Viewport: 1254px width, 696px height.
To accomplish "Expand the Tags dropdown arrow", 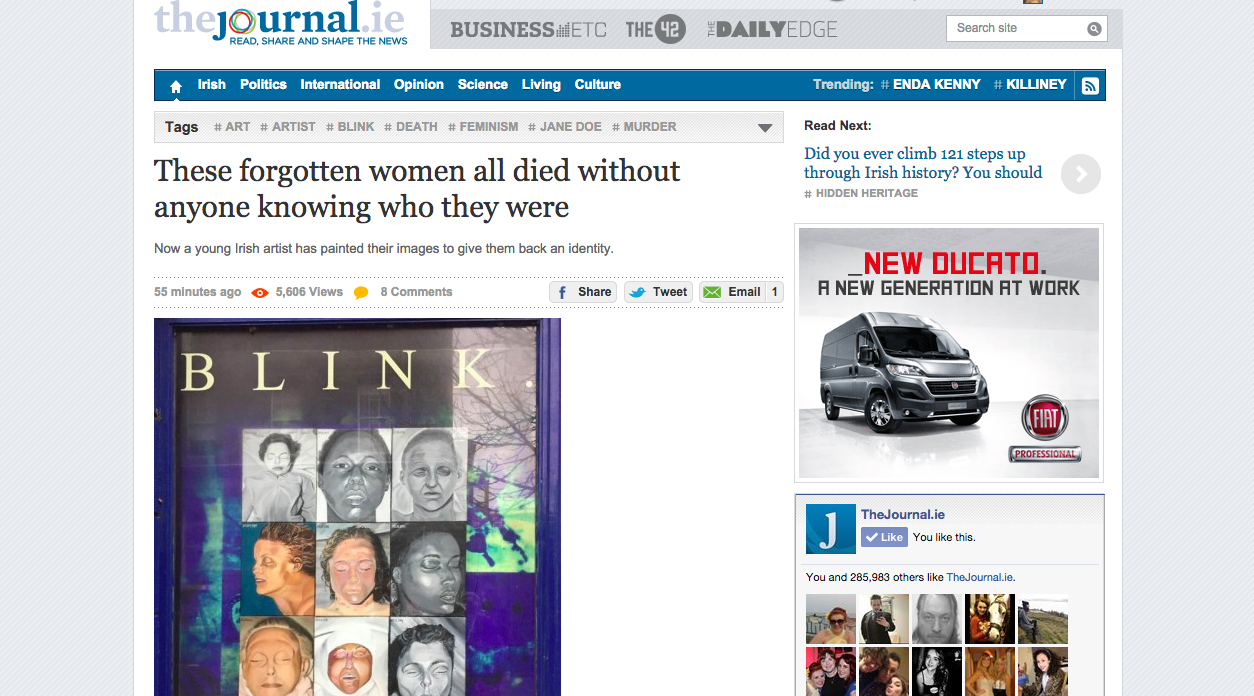I will [765, 128].
